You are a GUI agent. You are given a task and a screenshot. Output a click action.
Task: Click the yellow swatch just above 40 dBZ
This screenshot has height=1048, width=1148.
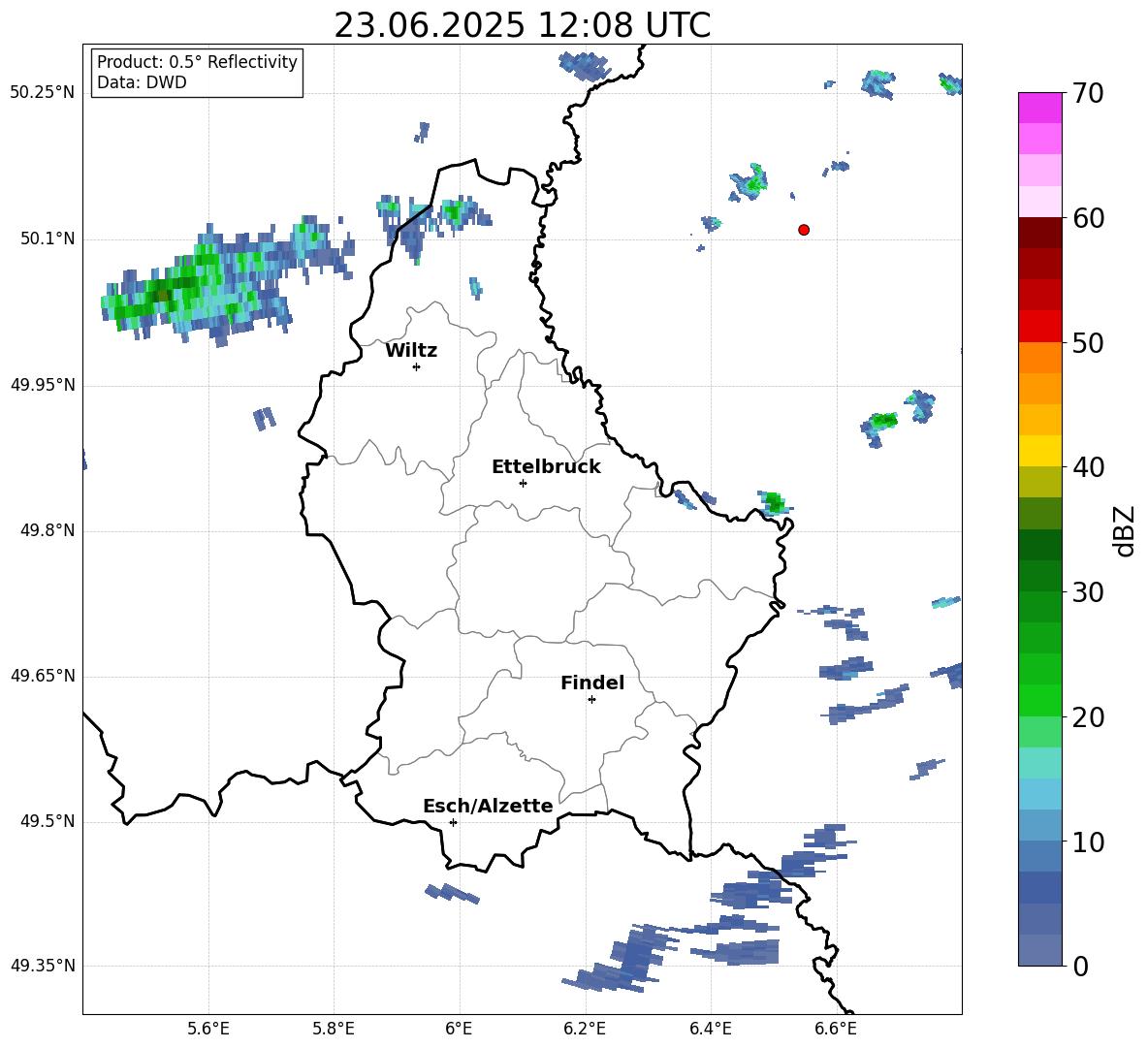(1039, 451)
